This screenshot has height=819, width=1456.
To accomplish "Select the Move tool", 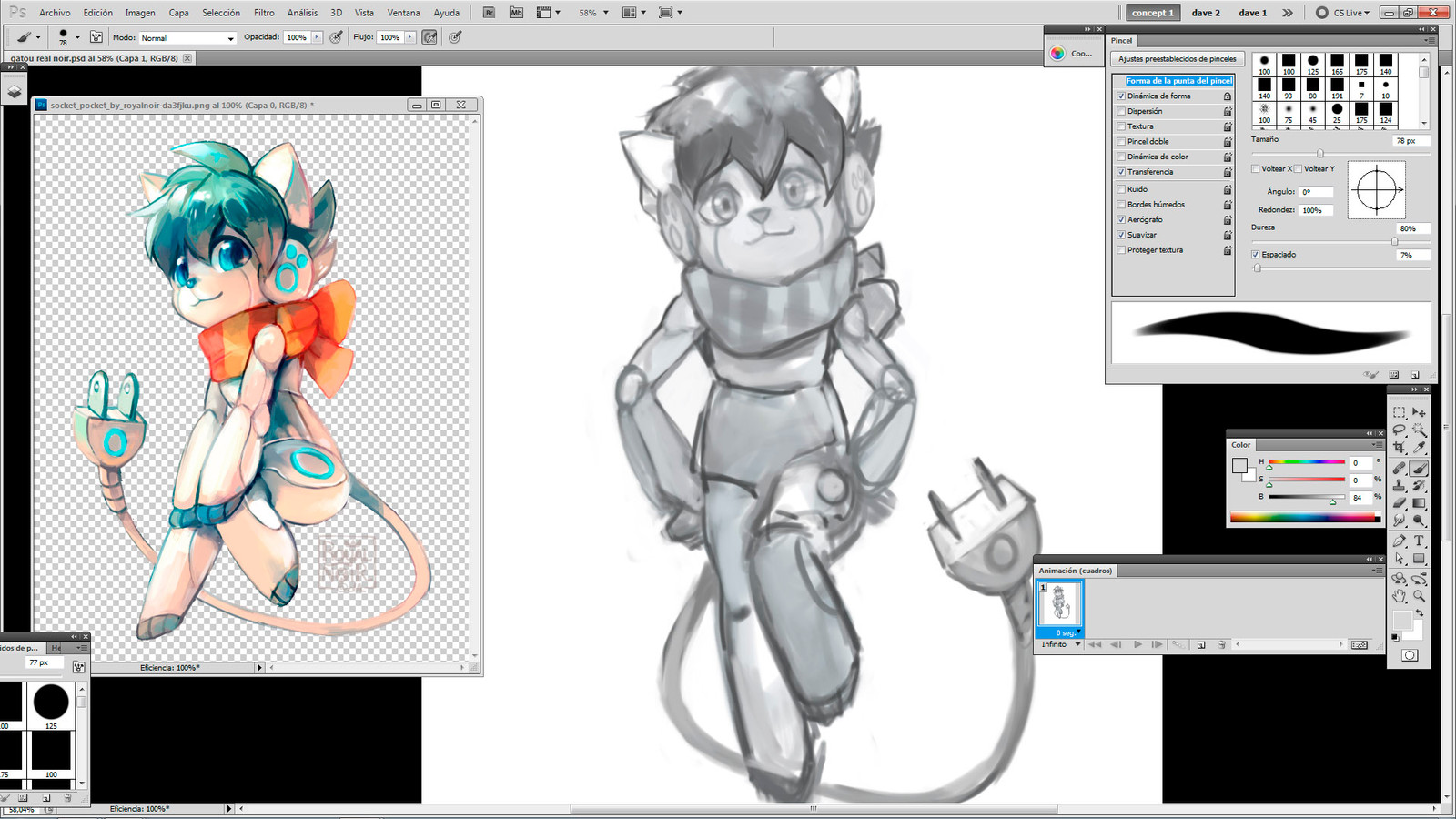I will 1419,412.
